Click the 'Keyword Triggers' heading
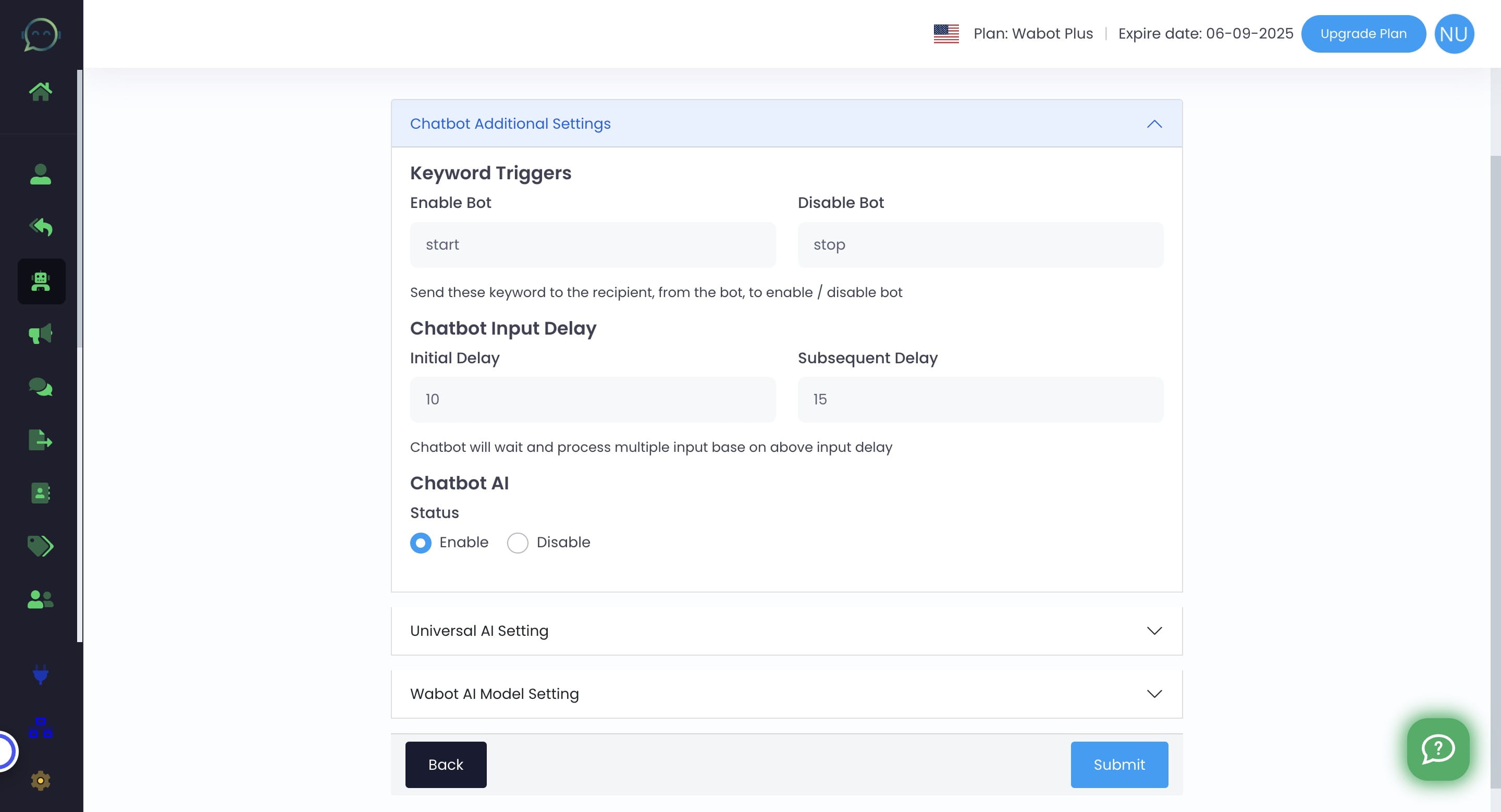1501x812 pixels. 490,173
